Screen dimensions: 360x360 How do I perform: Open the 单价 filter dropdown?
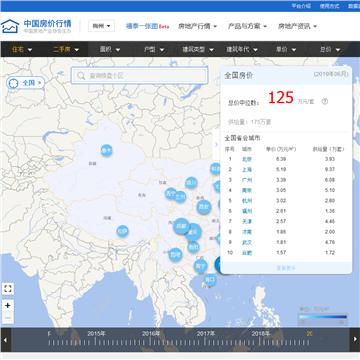tap(286, 49)
